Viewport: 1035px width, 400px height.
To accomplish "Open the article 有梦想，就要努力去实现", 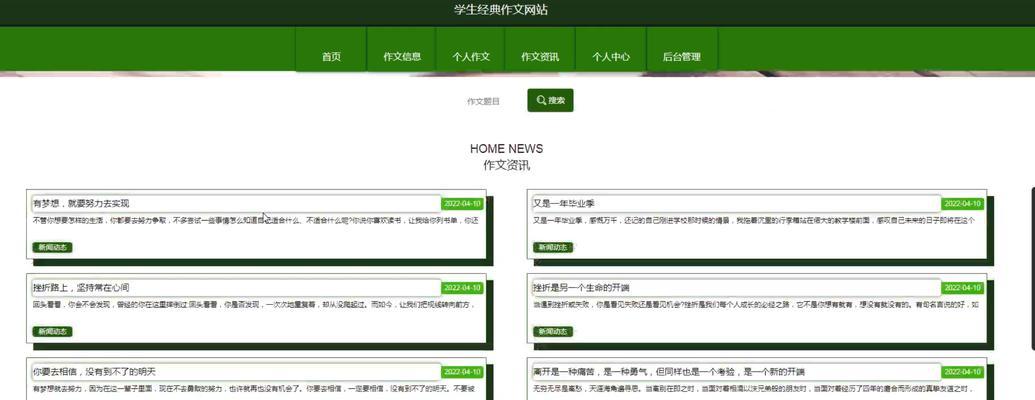I will (x=81, y=203).
